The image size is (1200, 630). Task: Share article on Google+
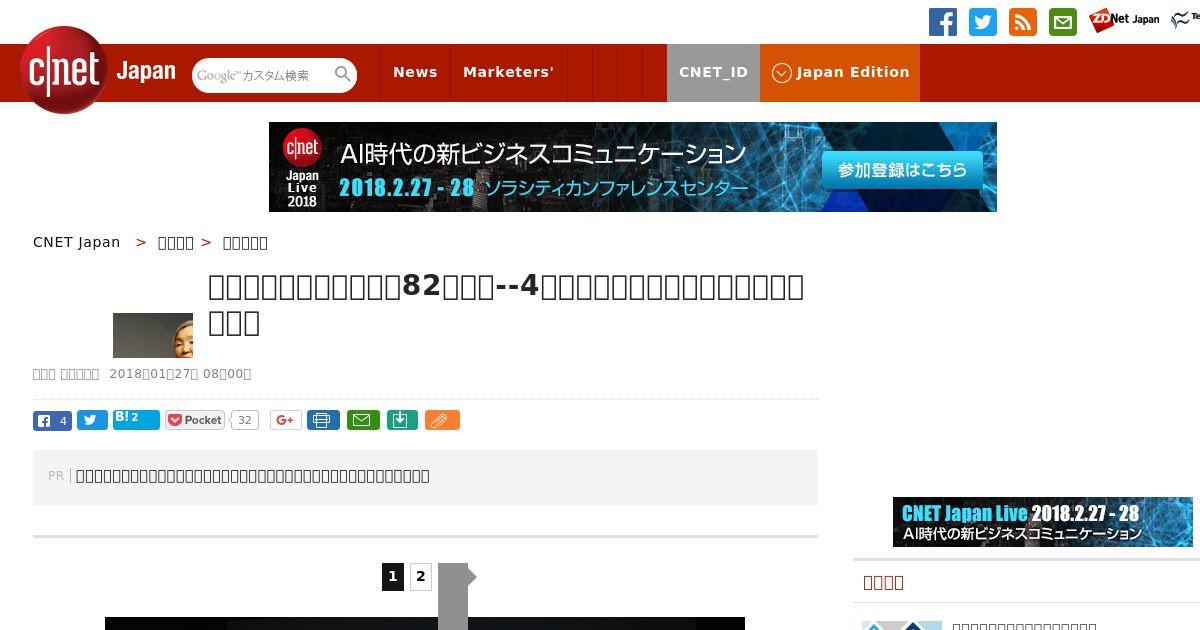286,420
